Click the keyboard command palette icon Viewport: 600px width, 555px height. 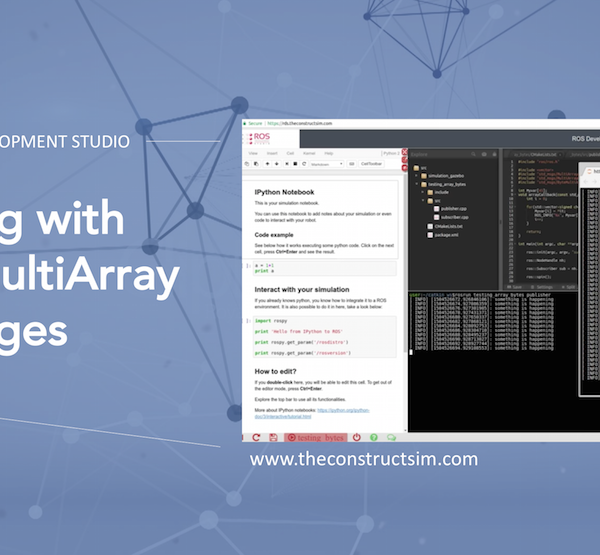(x=351, y=164)
